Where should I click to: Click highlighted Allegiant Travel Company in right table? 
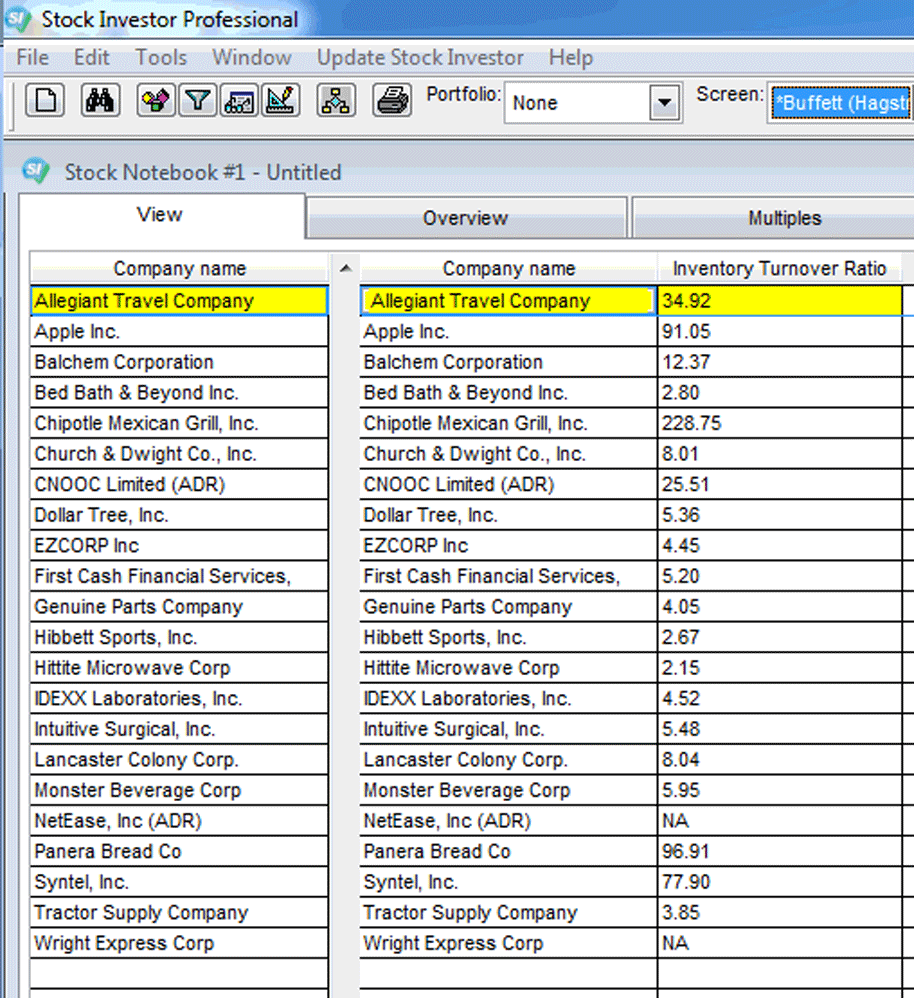tap(508, 301)
